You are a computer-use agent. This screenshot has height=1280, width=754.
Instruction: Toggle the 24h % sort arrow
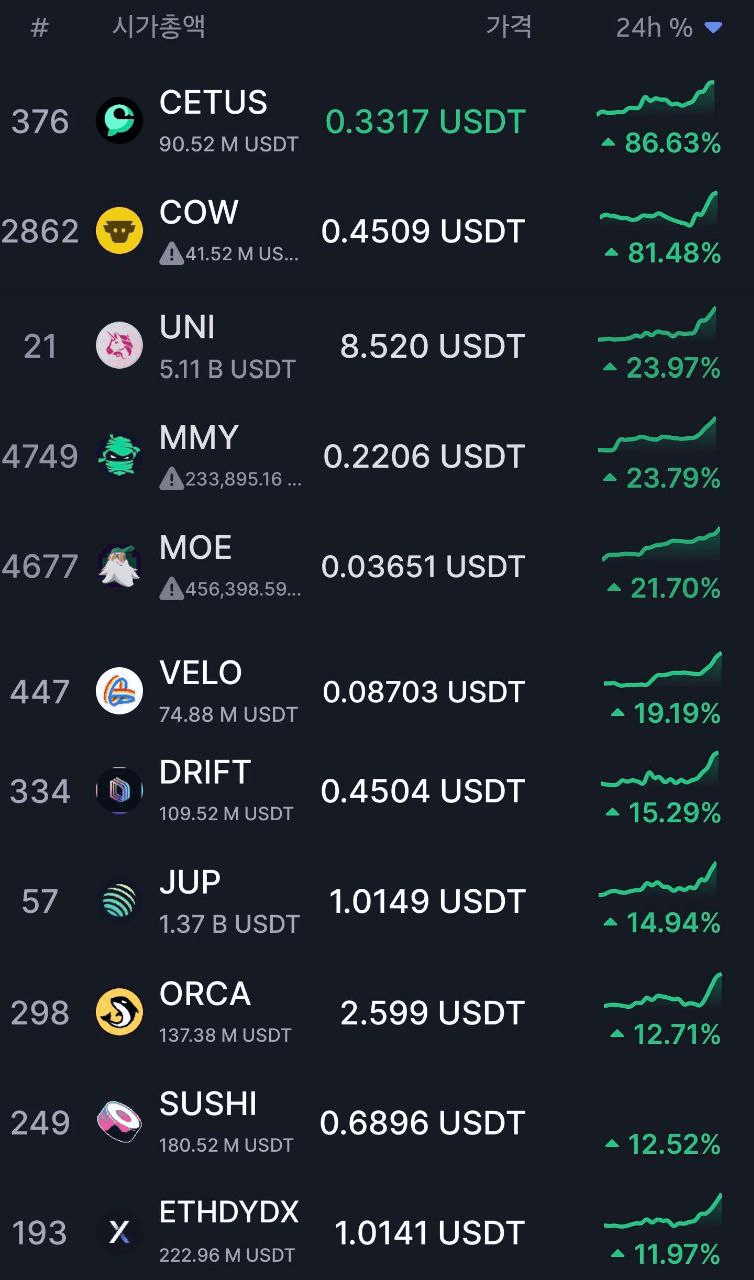point(713,28)
